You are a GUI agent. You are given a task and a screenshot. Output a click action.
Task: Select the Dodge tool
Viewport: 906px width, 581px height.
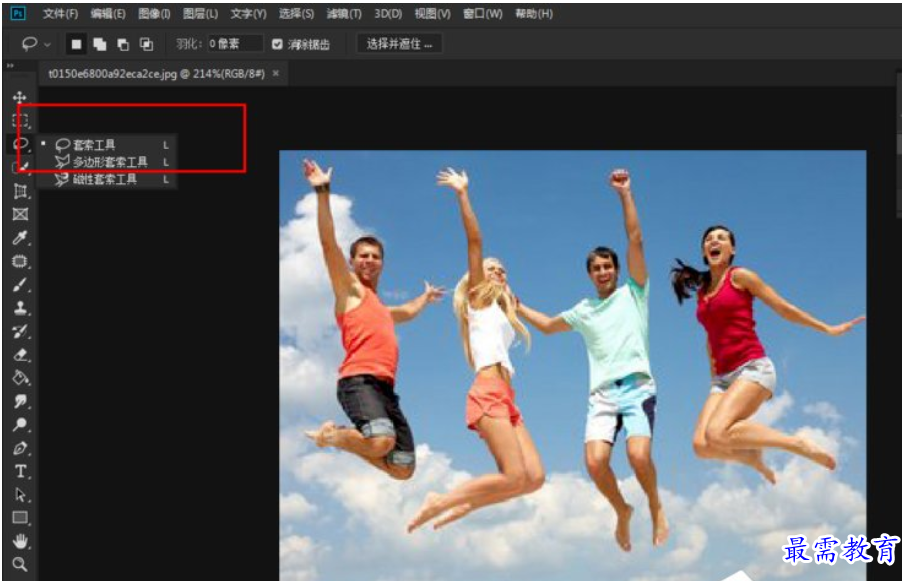pos(20,424)
